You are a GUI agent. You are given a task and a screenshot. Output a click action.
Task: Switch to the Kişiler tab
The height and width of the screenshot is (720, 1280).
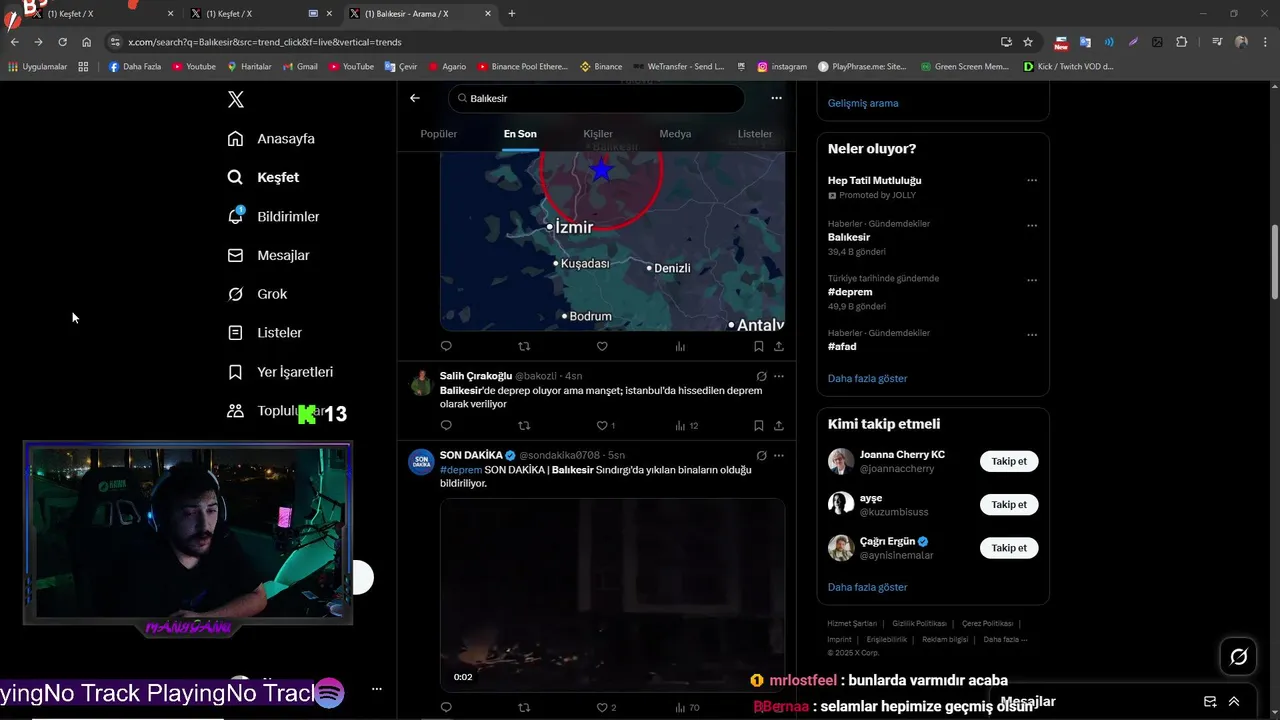(598, 134)
